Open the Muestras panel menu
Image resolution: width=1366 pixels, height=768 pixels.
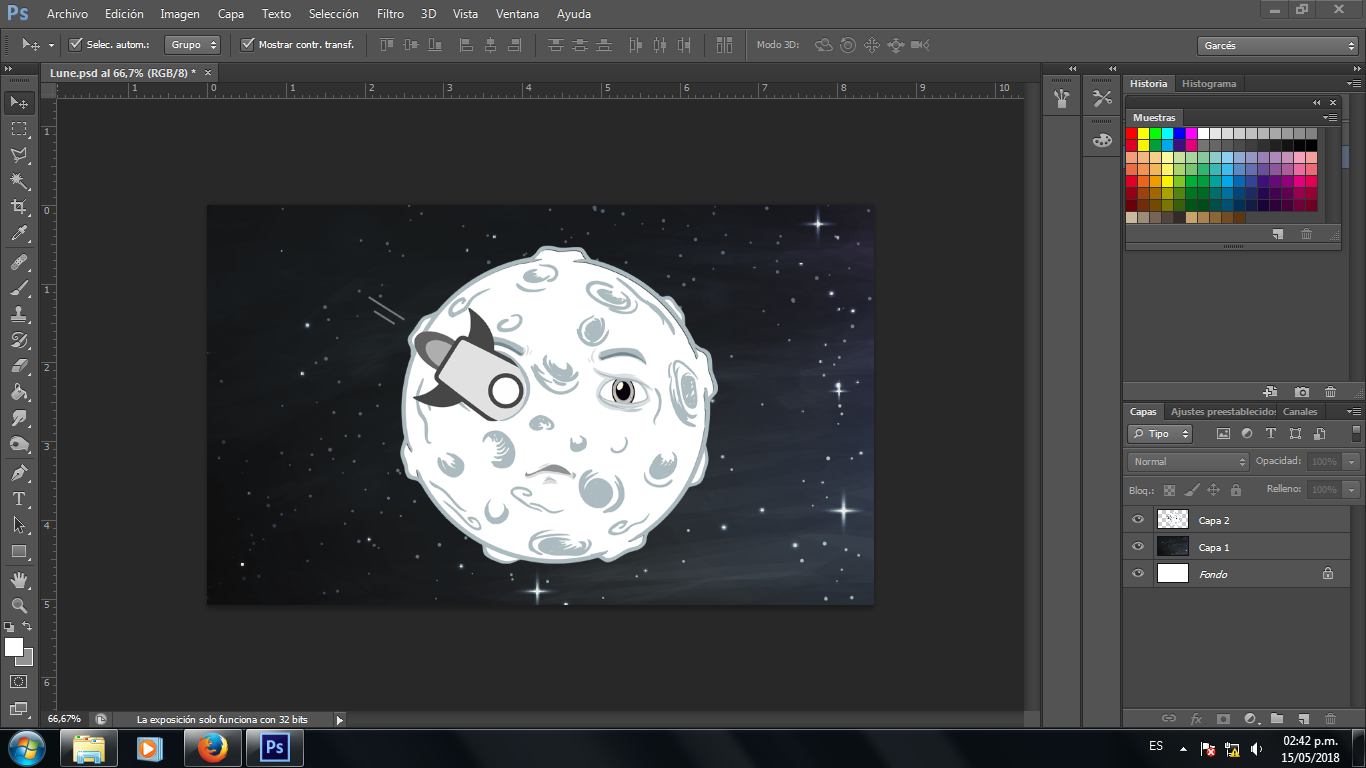[x=1330, y=118]
